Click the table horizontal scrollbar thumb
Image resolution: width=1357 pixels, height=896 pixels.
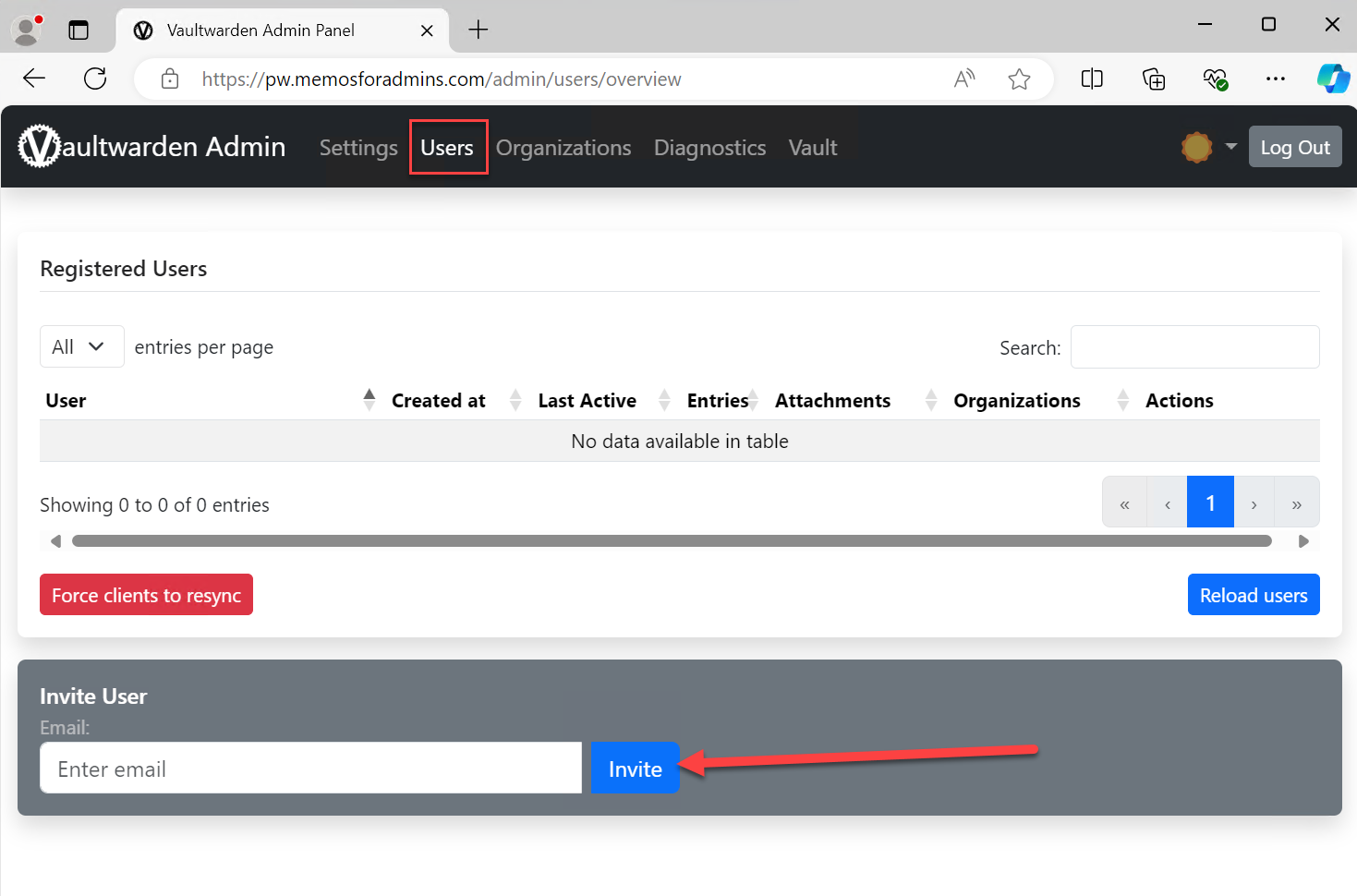tap(672, 541)
